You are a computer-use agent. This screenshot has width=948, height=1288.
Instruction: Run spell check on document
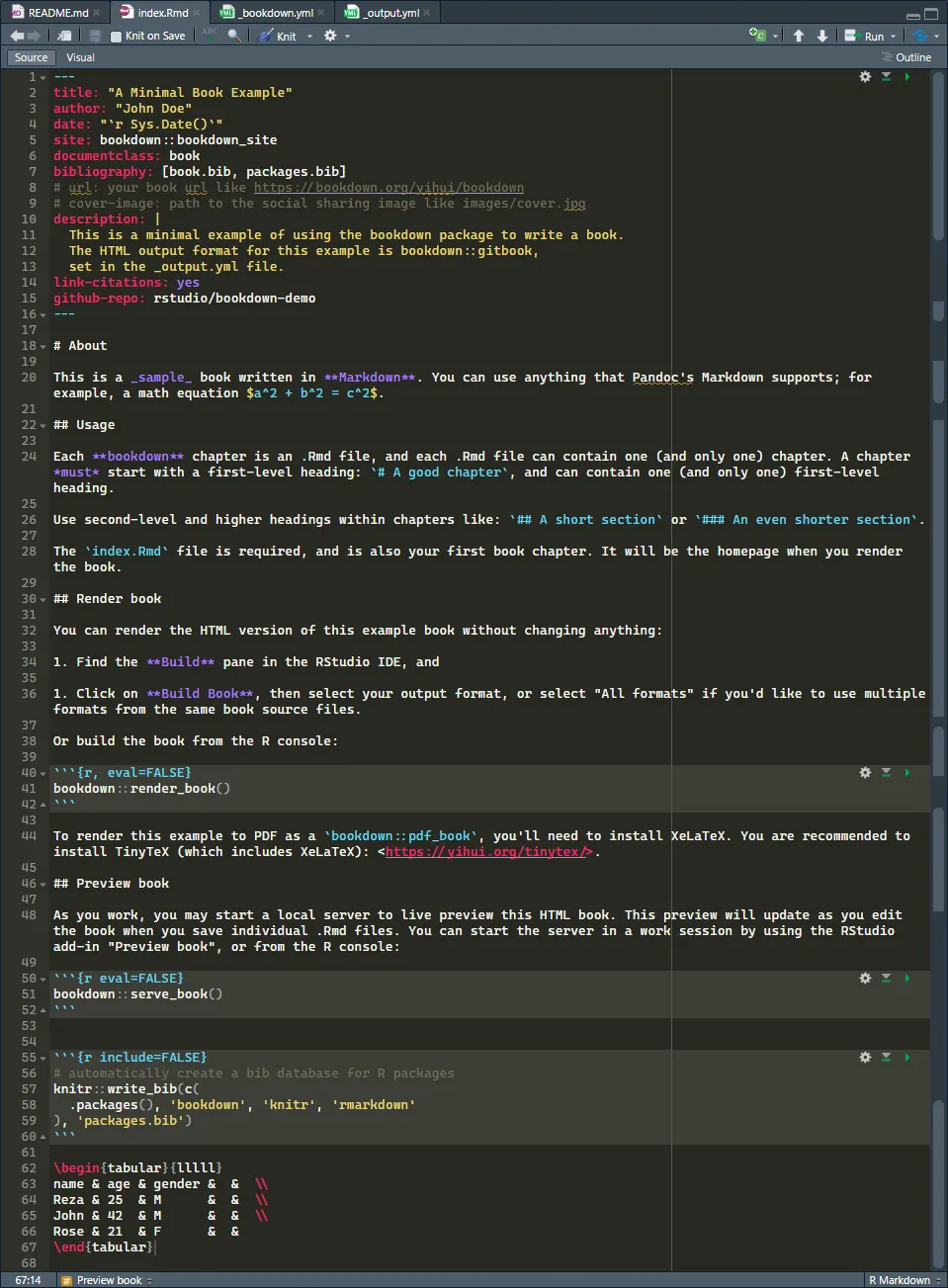(x=210, y=36)
